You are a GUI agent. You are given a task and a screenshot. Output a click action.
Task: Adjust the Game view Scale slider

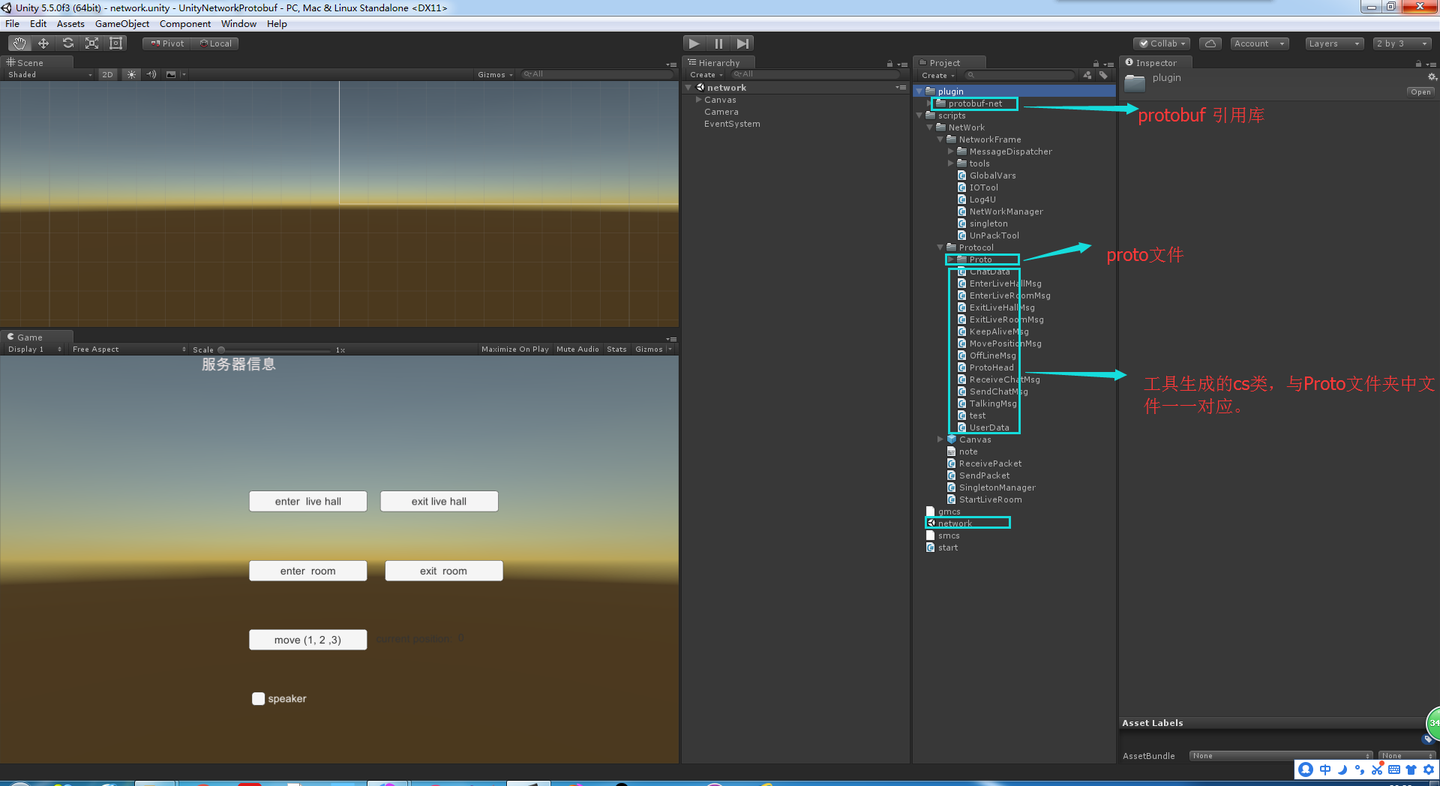click(222, 349)
